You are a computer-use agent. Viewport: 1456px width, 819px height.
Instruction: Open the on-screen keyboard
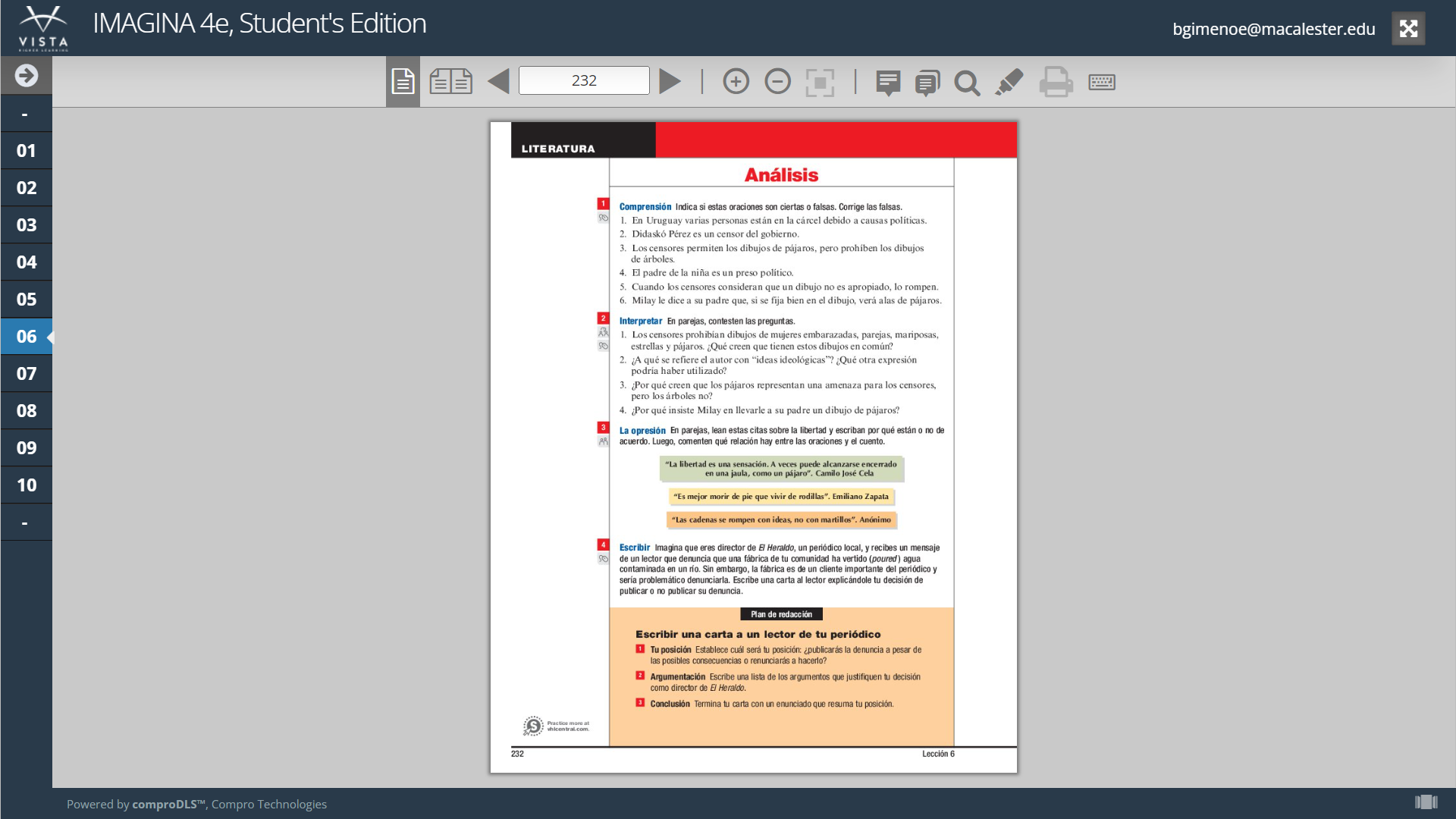pyautogui.click(x=1102, y=81)
